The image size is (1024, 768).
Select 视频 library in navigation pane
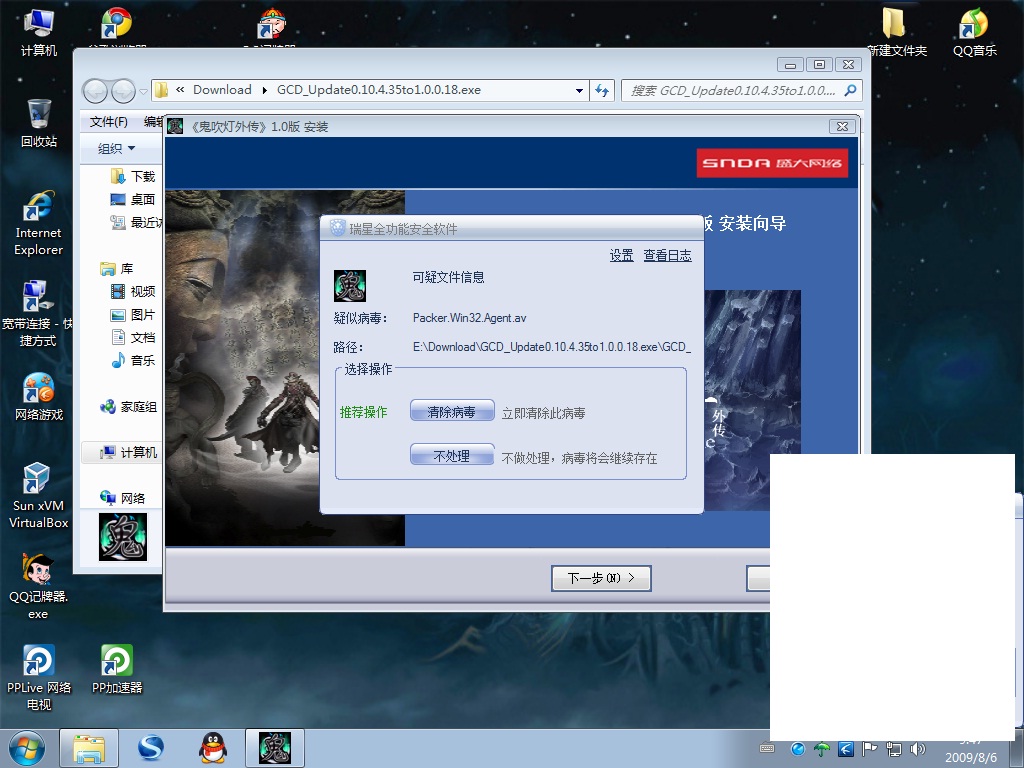(134, 291)
